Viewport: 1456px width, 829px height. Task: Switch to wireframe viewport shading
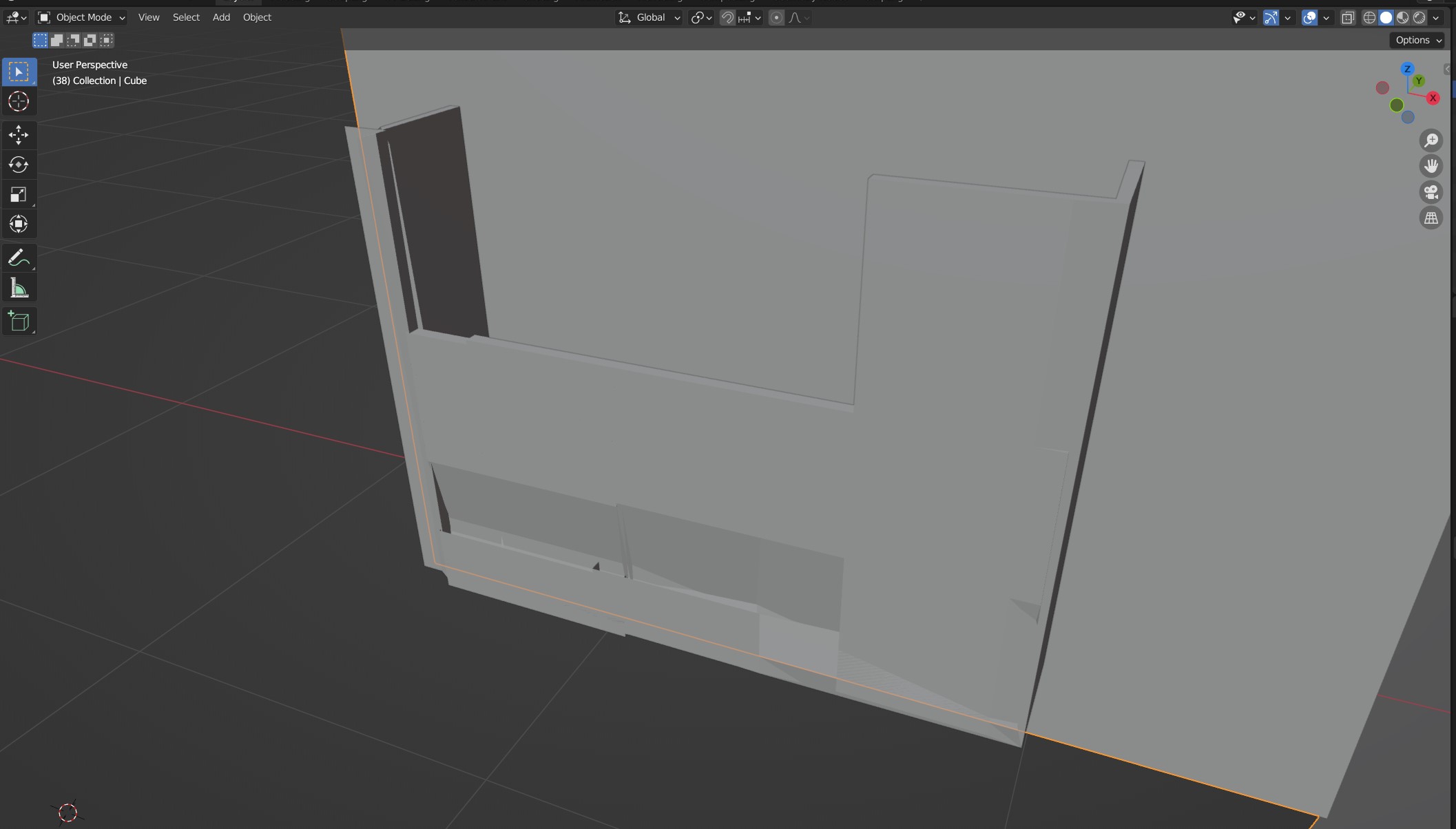(1369, 18)
